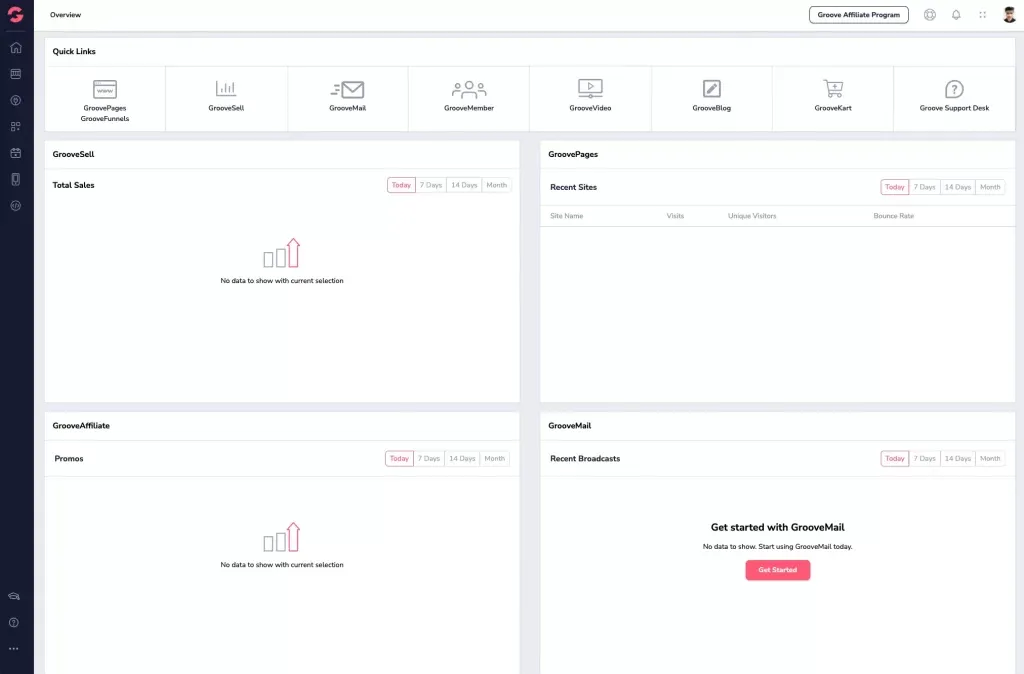The image size is (1024, 674).
Task: Open the four-squares apps icon in the sidebar
Action: (16, 127)
